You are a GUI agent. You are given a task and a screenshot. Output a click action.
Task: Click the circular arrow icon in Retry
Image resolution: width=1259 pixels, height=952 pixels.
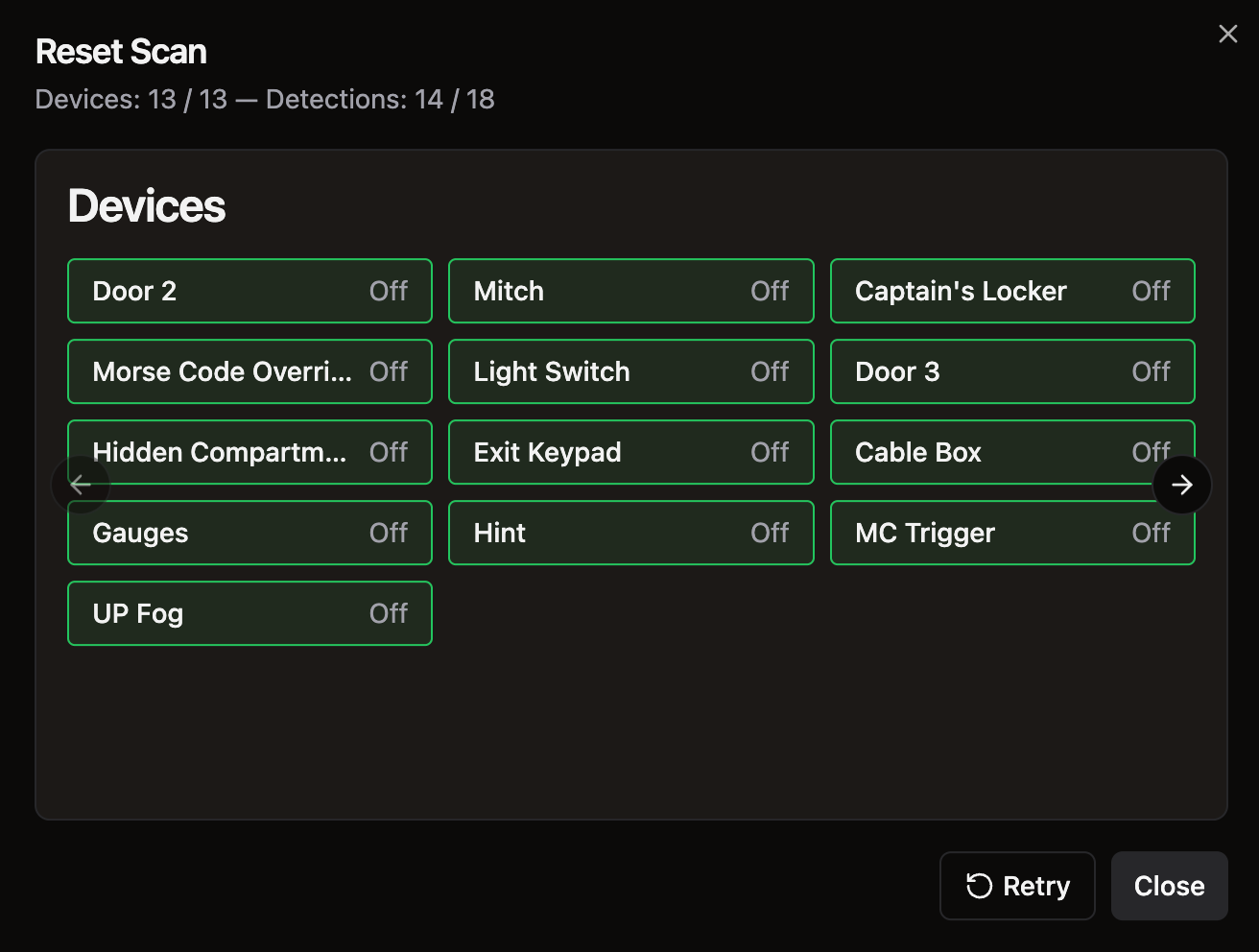tap(979, 886)
